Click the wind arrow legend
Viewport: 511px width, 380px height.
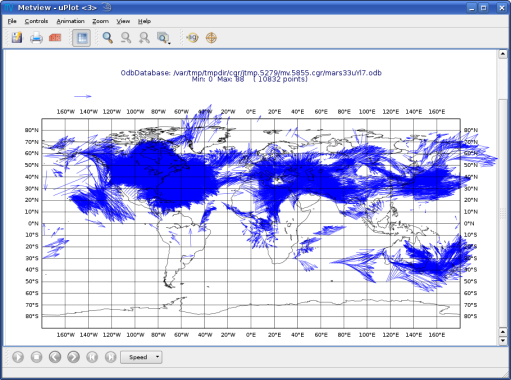click(82, 96)
